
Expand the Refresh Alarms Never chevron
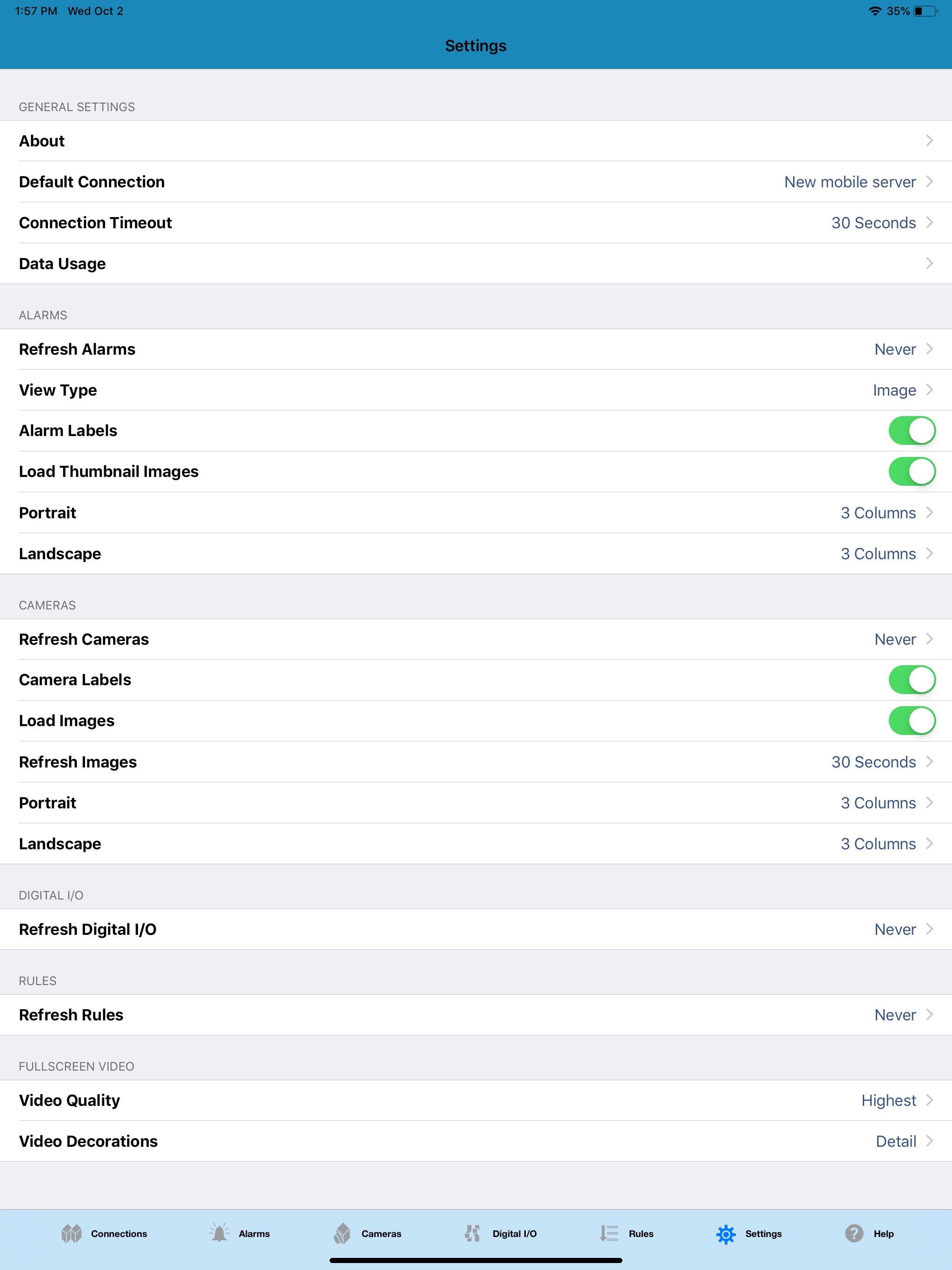(930, 349)
